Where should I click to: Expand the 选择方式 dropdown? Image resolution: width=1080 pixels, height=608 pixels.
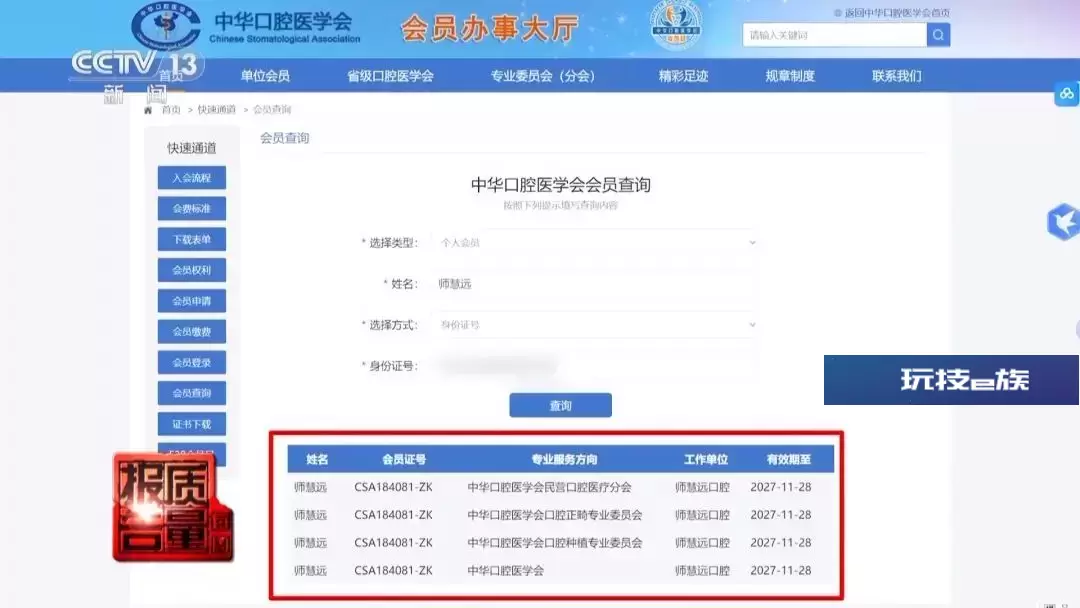595,324
